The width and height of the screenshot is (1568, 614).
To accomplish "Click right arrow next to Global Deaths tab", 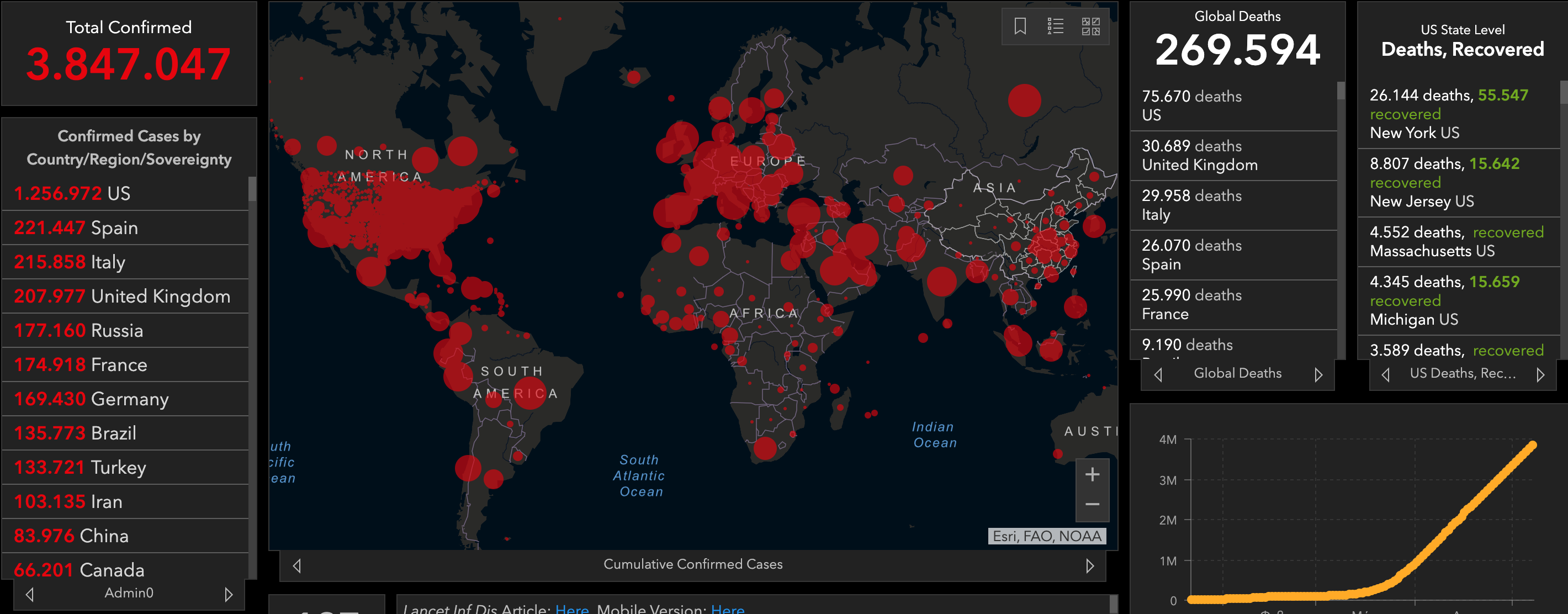I will [1318, 374].
